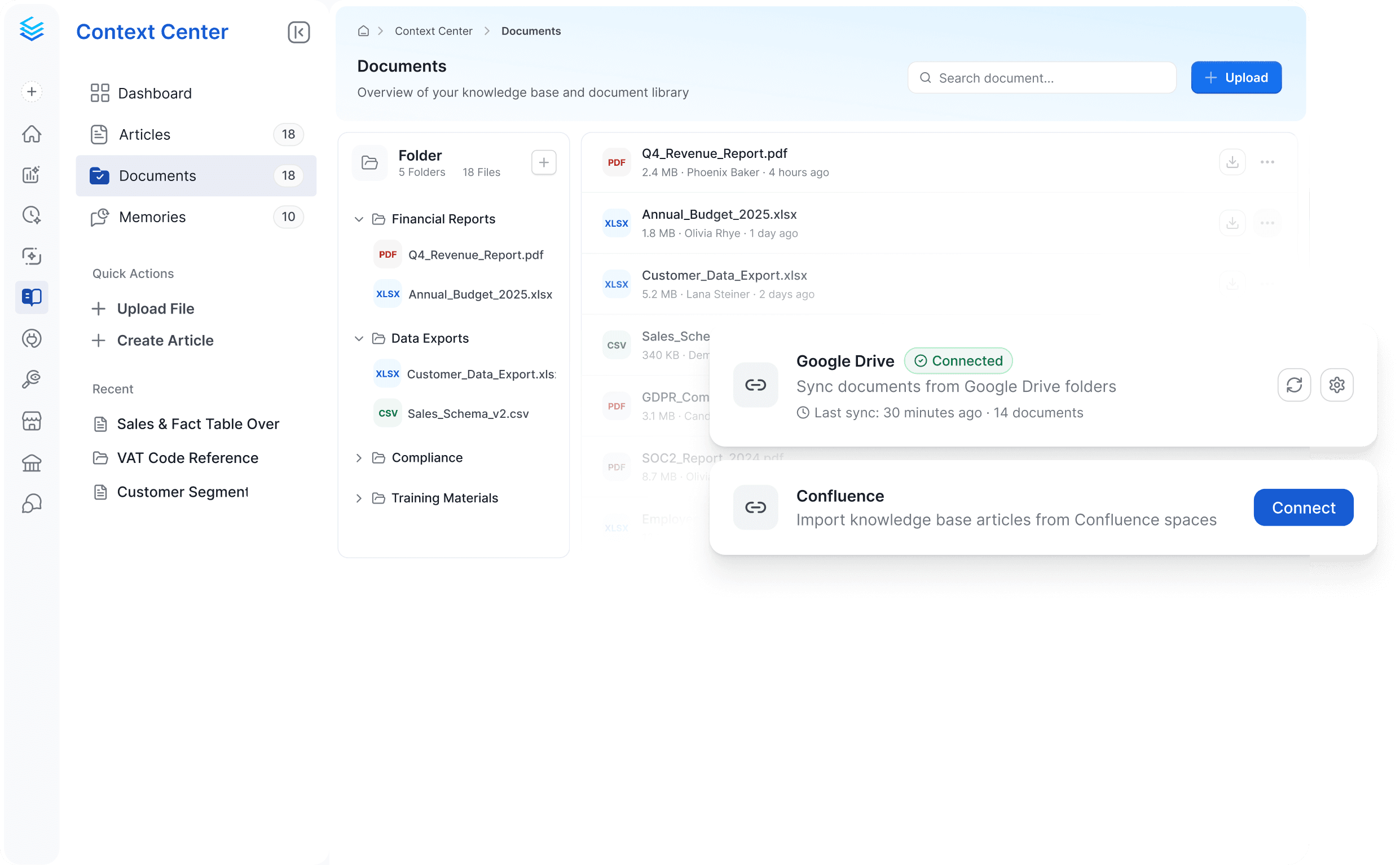Select the book knowledge icon in rail
This screenshot has height=865, width=1400.
(x=32, y=298)
